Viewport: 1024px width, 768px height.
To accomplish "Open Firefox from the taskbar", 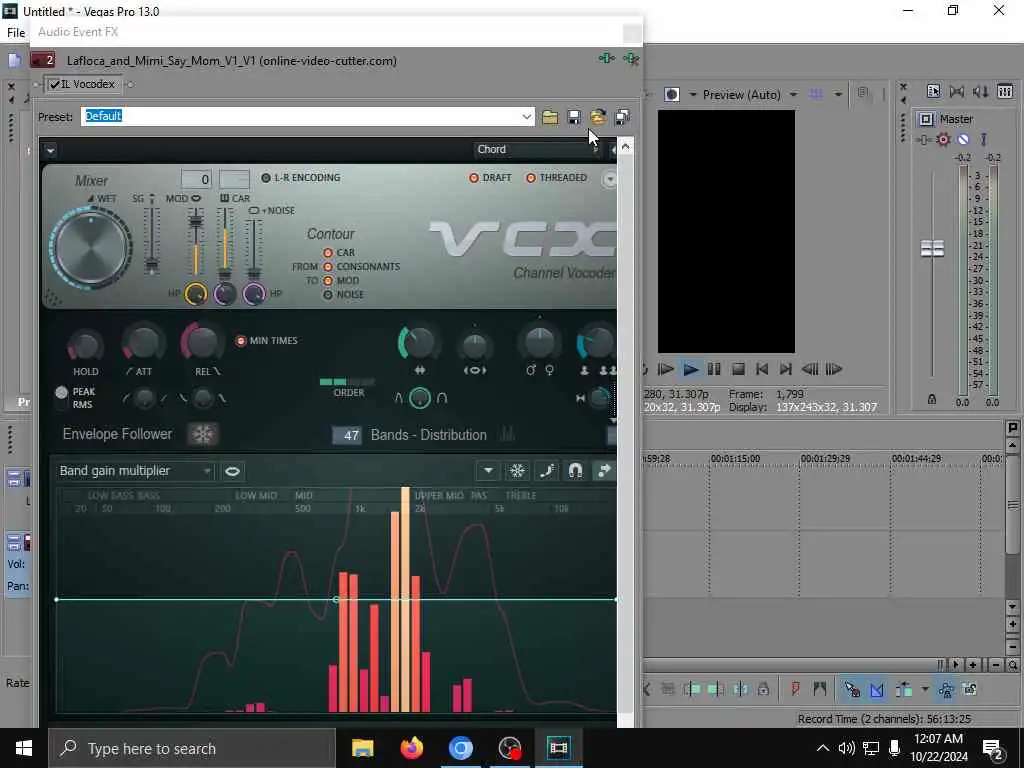I will (x=411, y=748).
